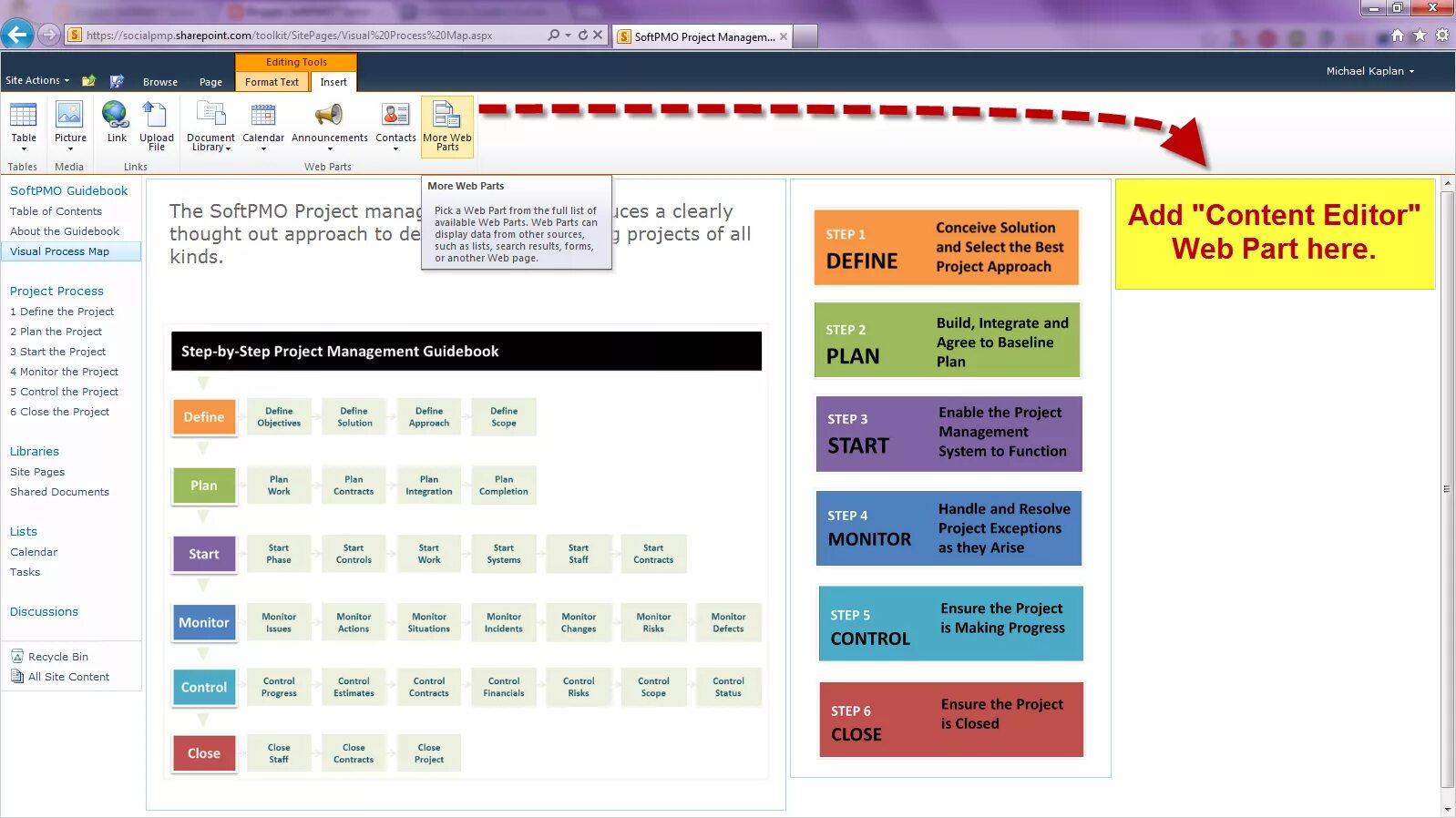Screen dimensions: 1456x818
Task: Click the blue STEP 4 MONITOR banner
Action: tap(949, 527)
